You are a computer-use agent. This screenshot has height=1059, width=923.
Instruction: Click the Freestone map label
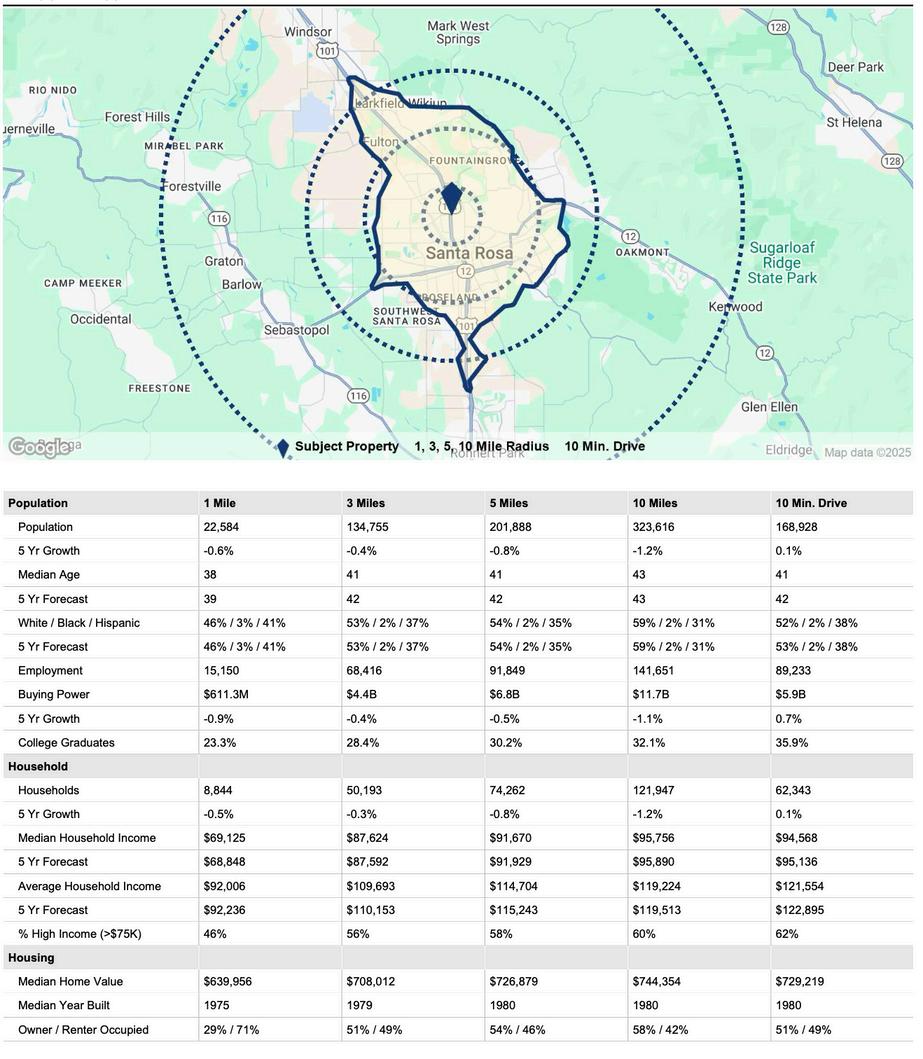click(159, 388)
